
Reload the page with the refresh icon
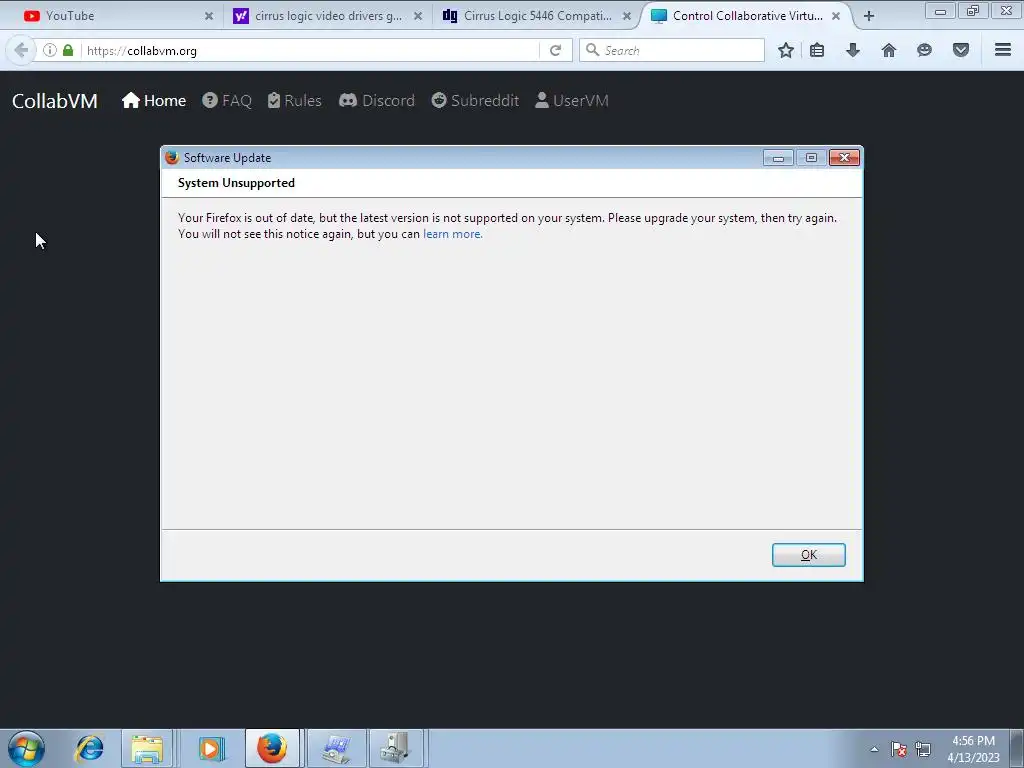[x=555, y=50]
